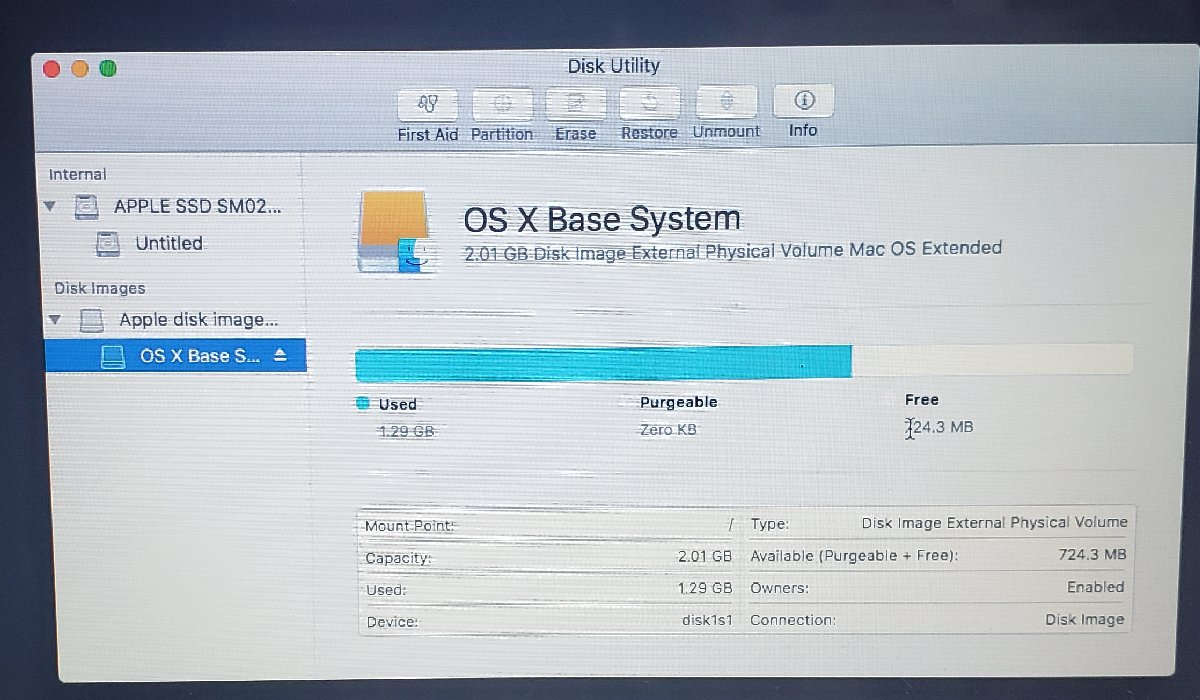The width and height of the screenshot is (1200, 700).
Task: Open the Restore tool
Action: pos(649,101)
